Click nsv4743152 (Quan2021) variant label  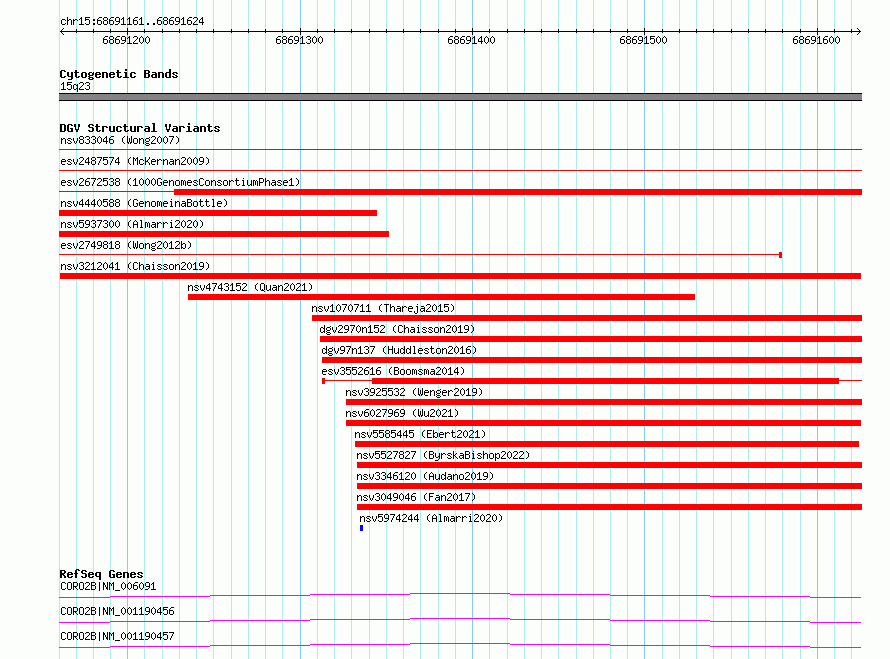250,287
